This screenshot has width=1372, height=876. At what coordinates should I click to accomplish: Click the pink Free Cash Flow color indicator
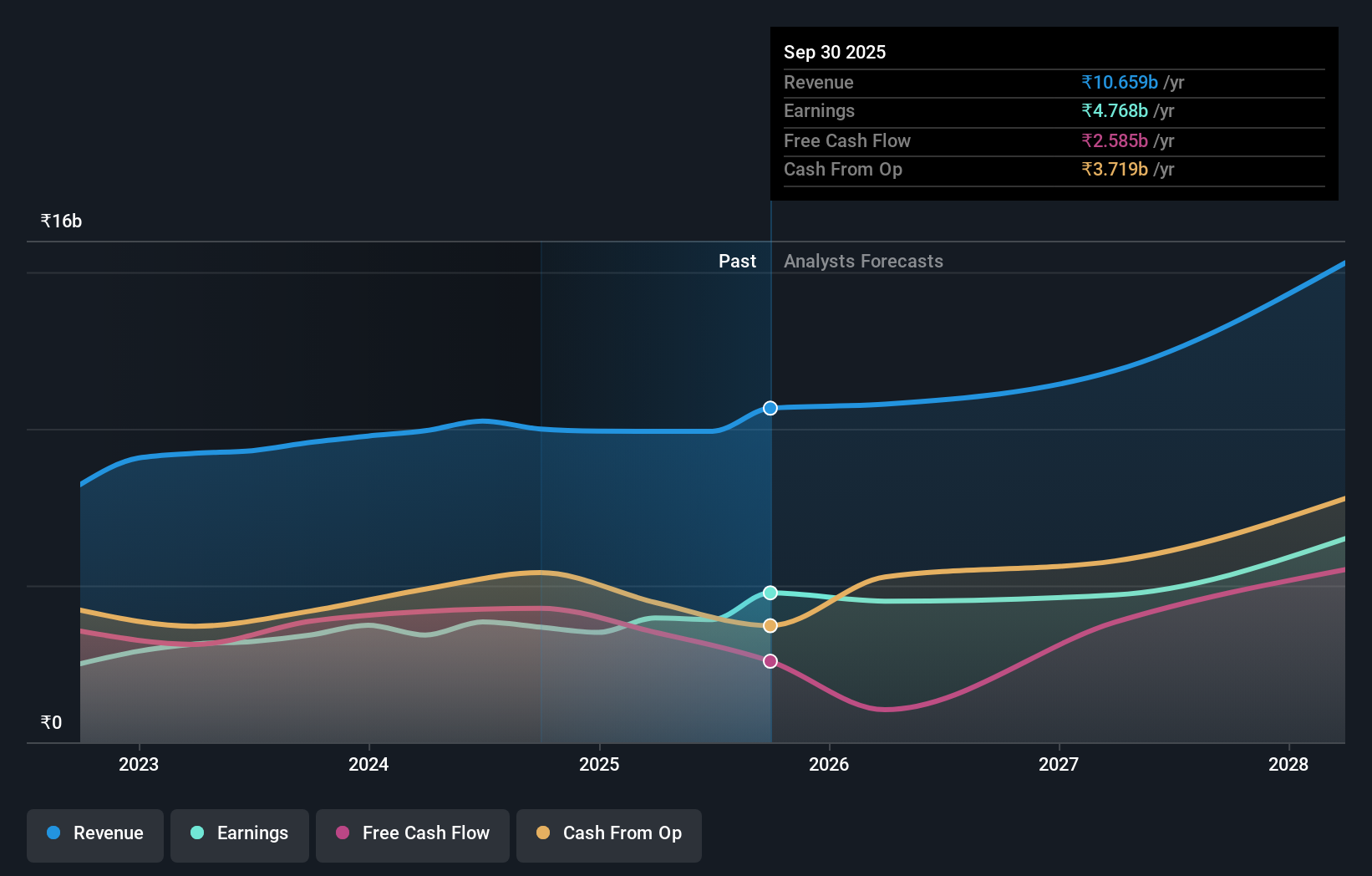[343, 833]
